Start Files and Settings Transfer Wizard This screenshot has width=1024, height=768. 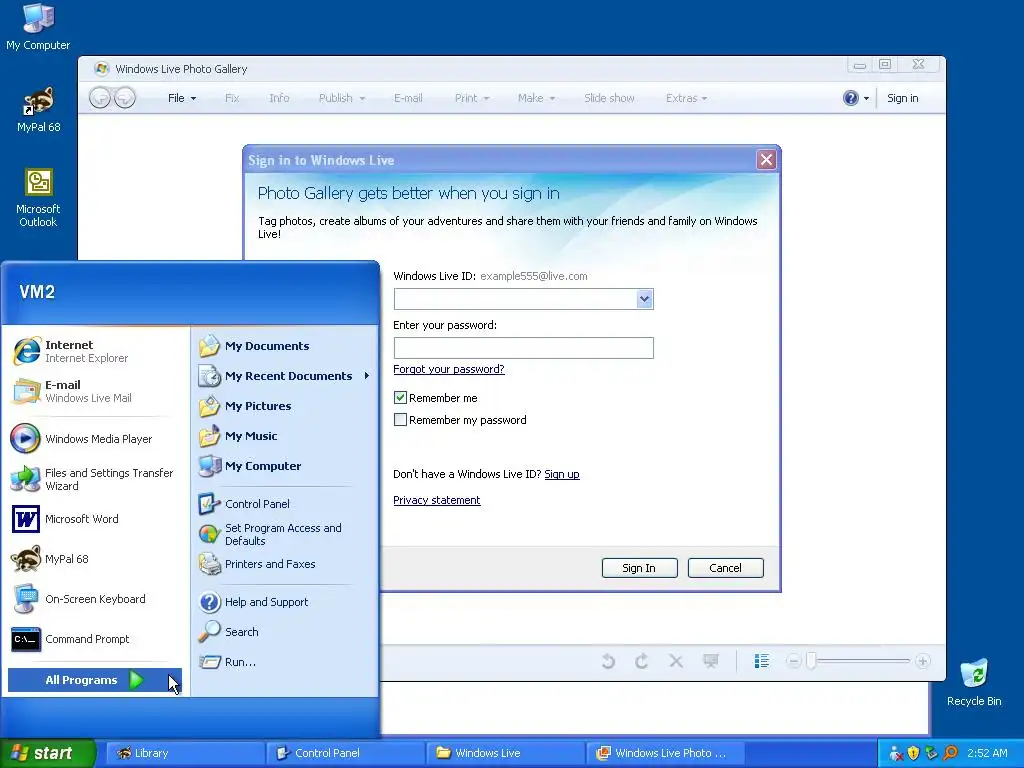tap(92, 479)
